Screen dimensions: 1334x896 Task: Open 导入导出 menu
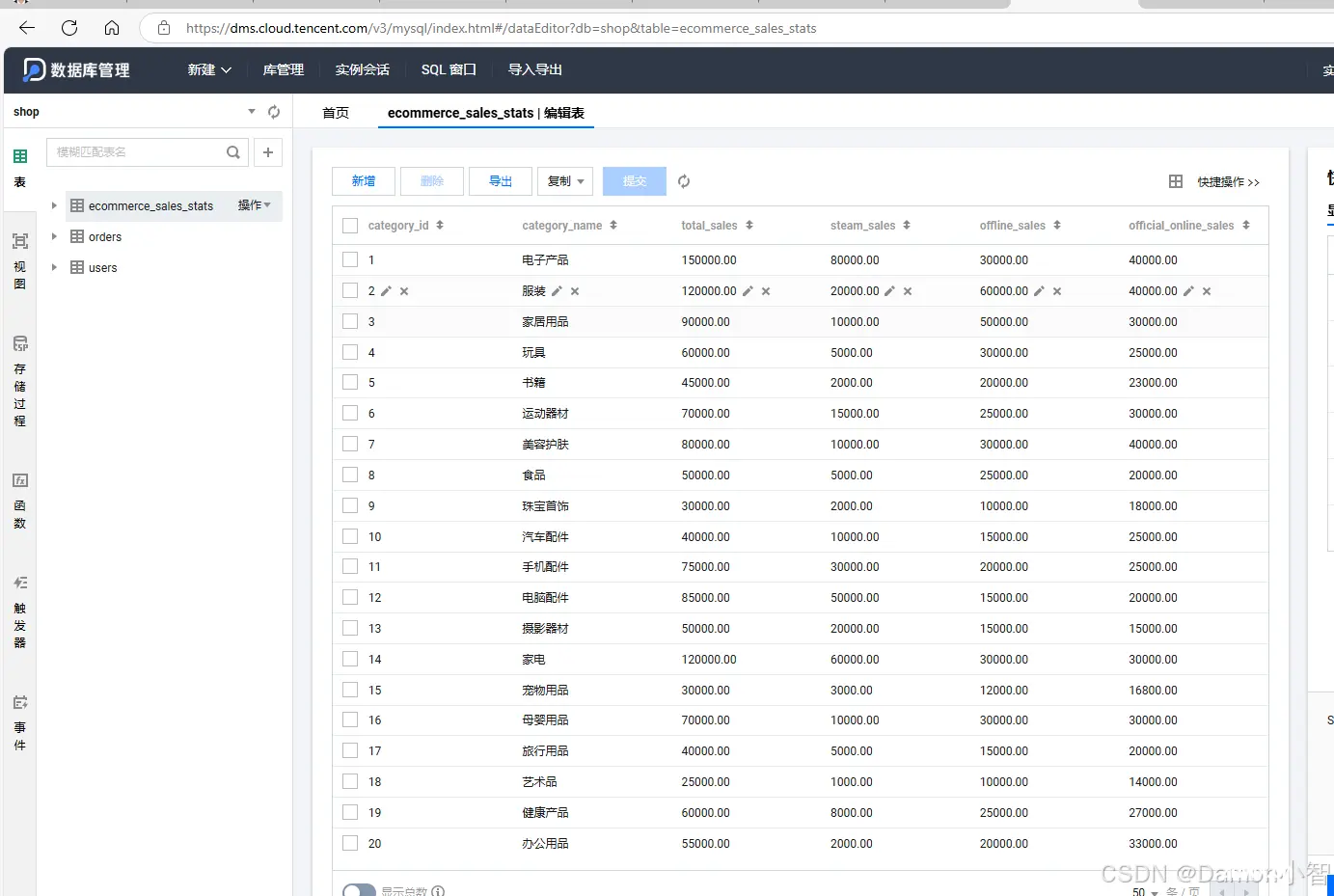(x=535, y=69)
